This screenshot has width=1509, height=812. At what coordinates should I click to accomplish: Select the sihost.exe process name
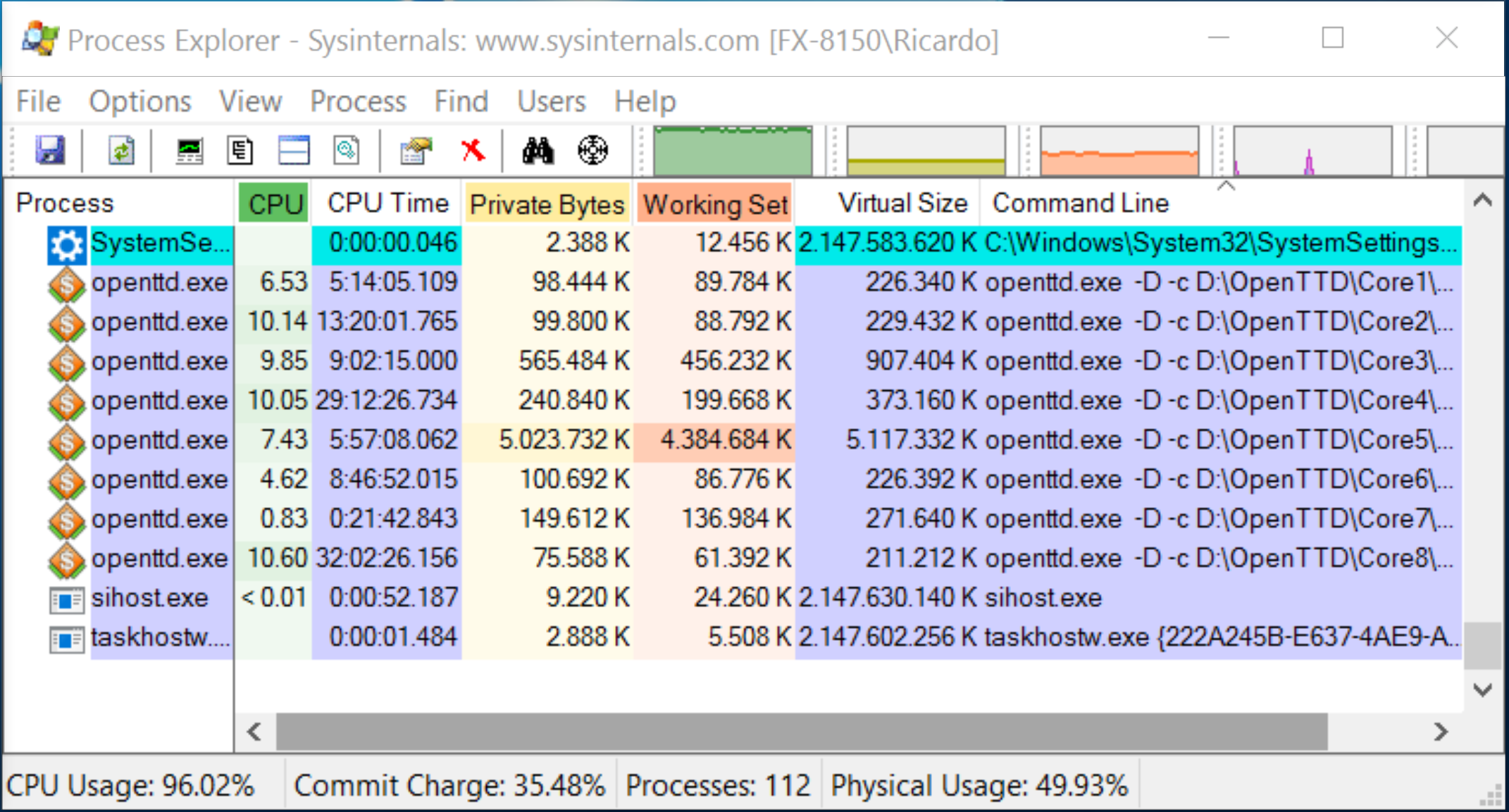(150, 599)
